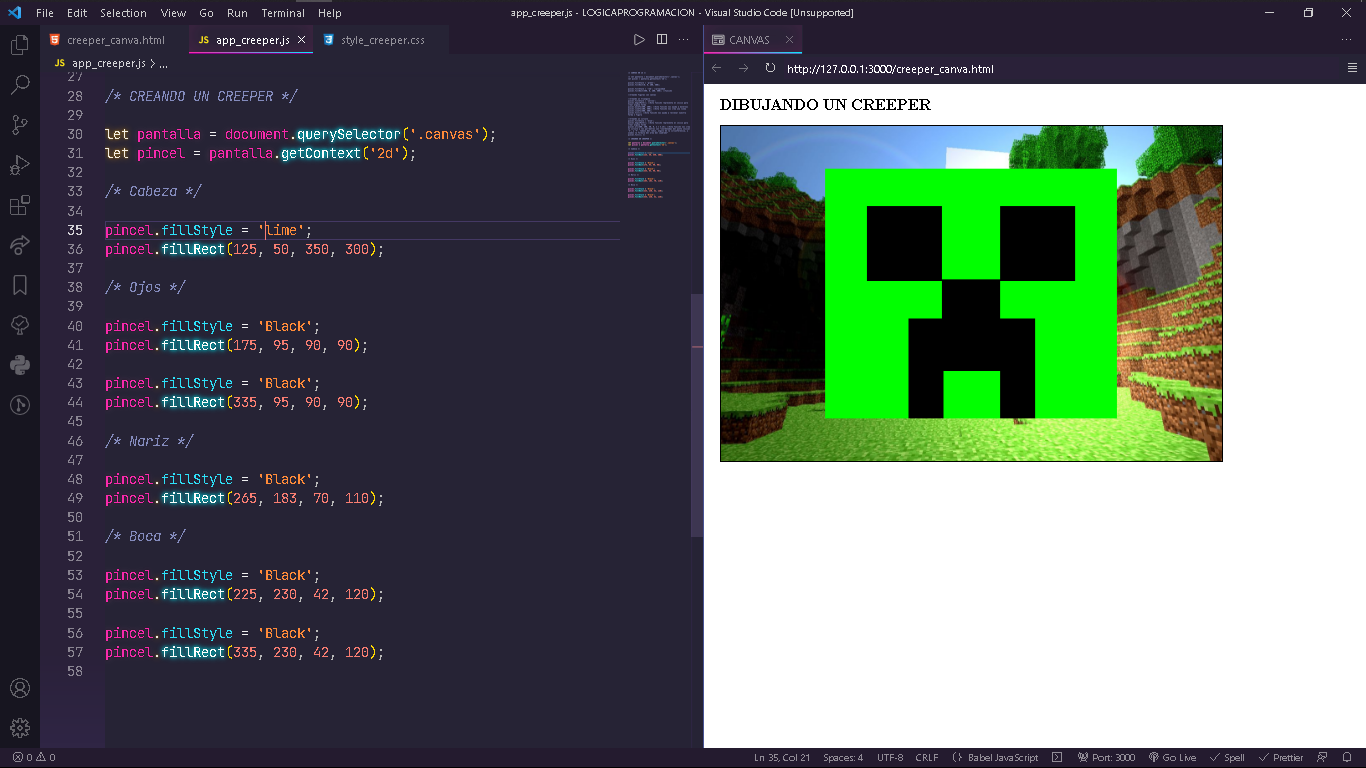Open the Help menu

[x=329, y=13]
